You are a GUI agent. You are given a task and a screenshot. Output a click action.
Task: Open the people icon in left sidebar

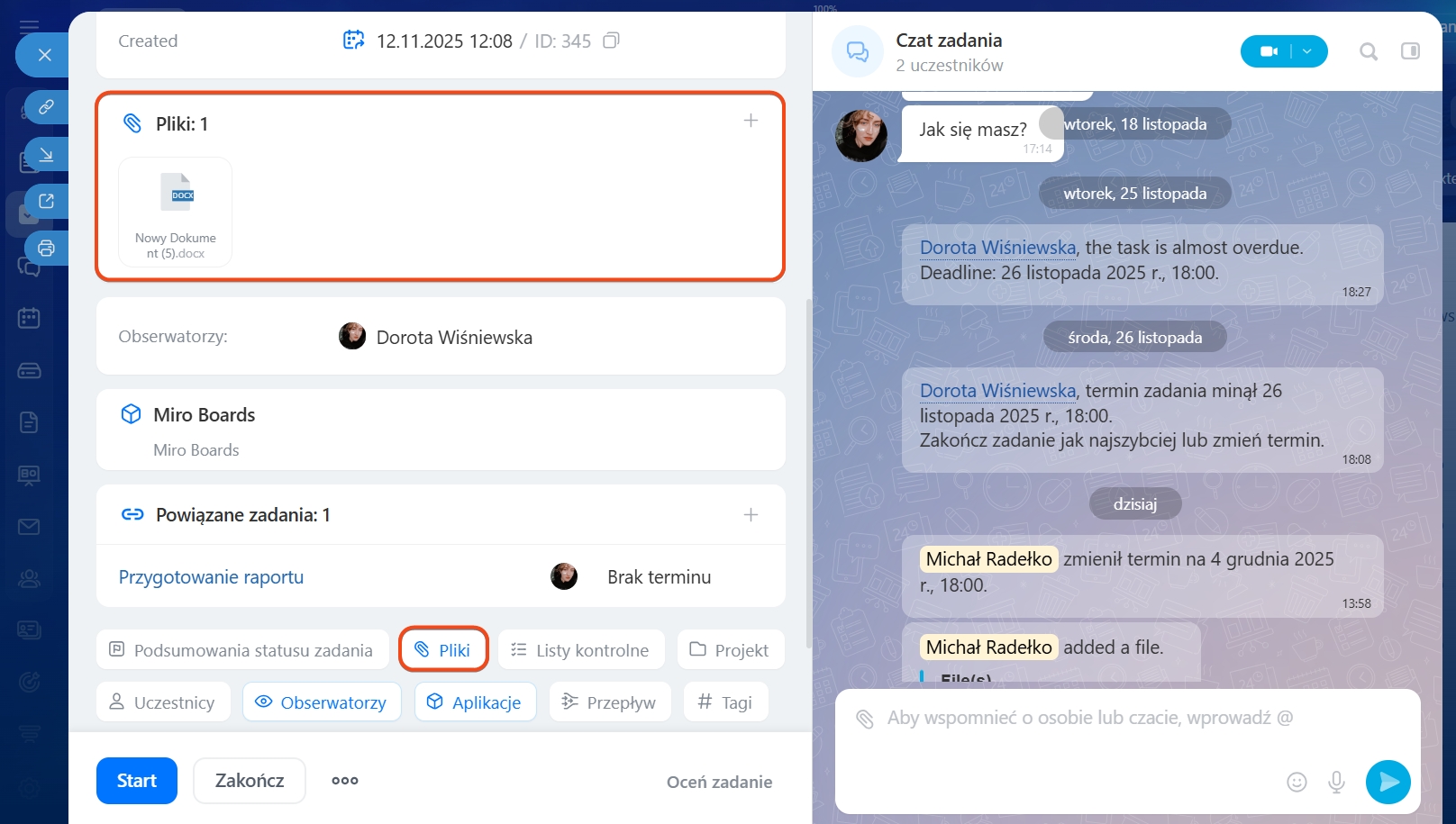(x=29, y=579)
